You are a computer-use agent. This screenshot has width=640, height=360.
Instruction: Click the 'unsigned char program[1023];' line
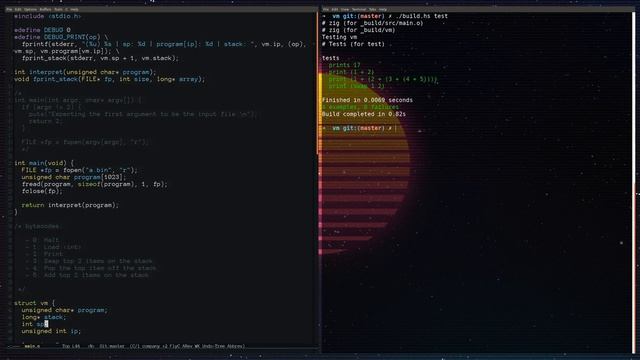[73, 177]
